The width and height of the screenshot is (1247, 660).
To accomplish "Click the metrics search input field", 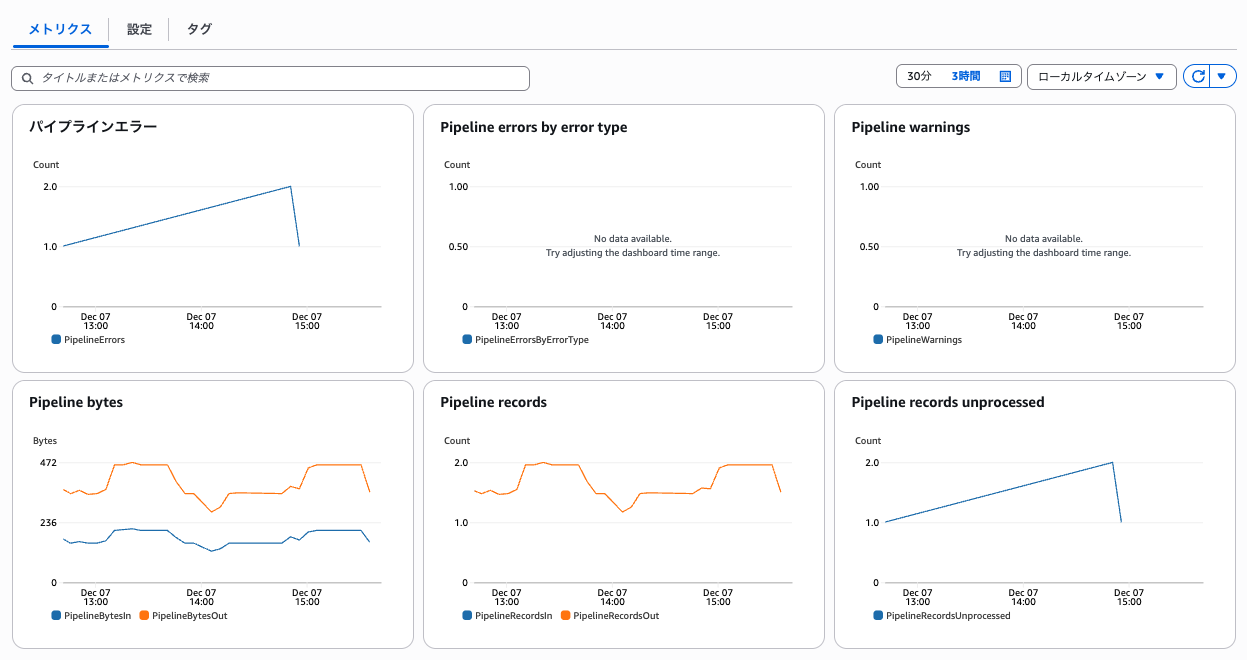I will point(280,78).
